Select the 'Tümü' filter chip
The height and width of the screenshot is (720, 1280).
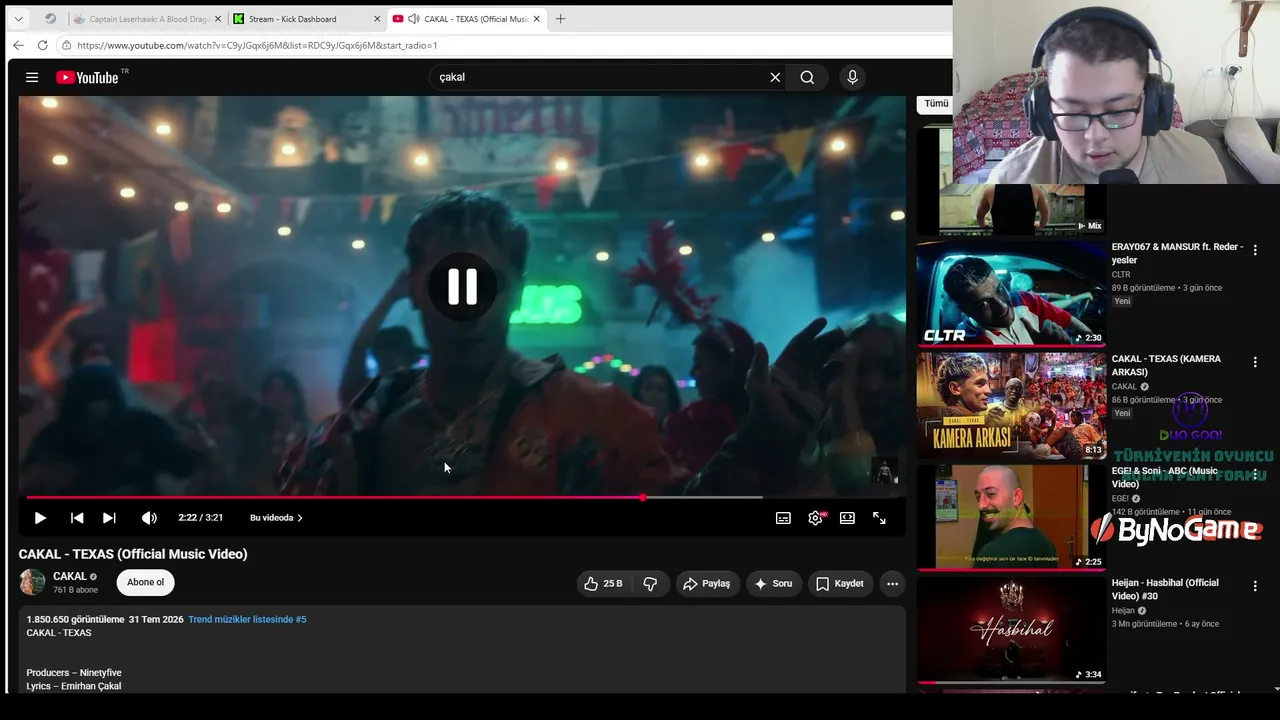pos(936,104)
